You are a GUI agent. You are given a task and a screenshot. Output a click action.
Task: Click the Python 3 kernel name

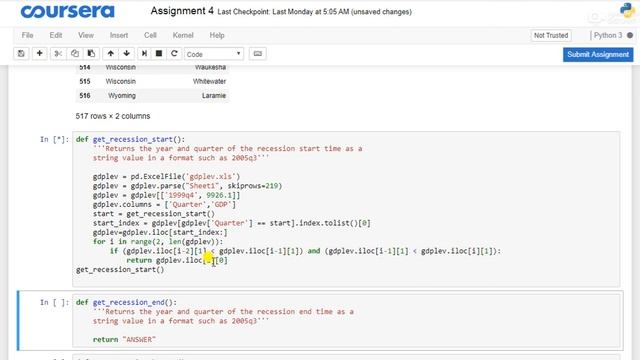click(608, 36)
